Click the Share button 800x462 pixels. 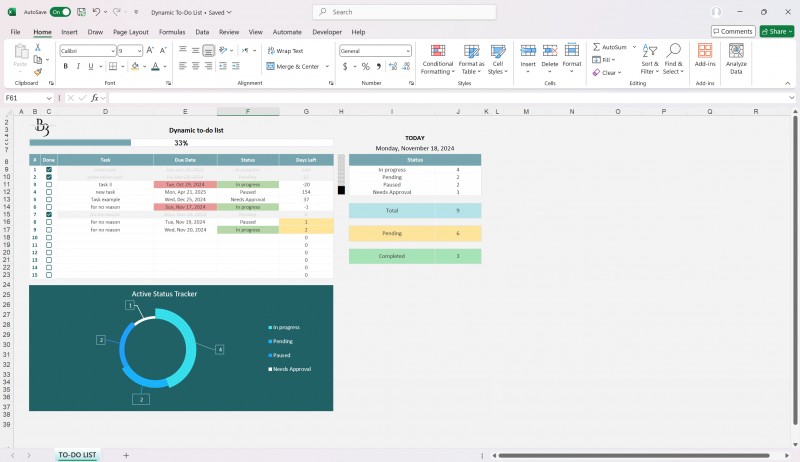tap(777, 32)
